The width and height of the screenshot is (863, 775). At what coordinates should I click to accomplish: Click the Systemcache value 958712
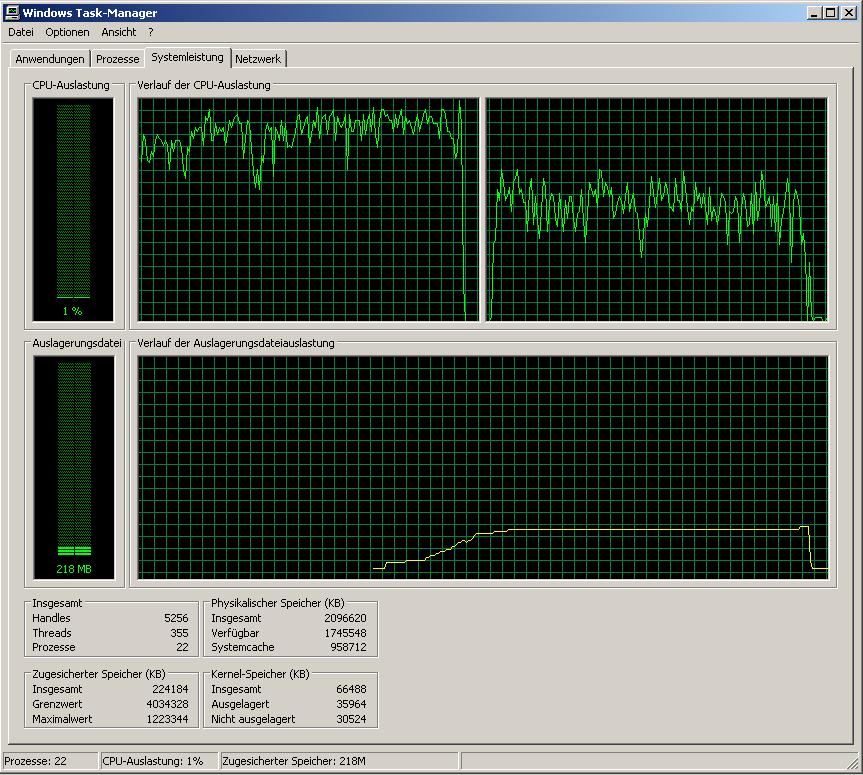coord(348,647)
